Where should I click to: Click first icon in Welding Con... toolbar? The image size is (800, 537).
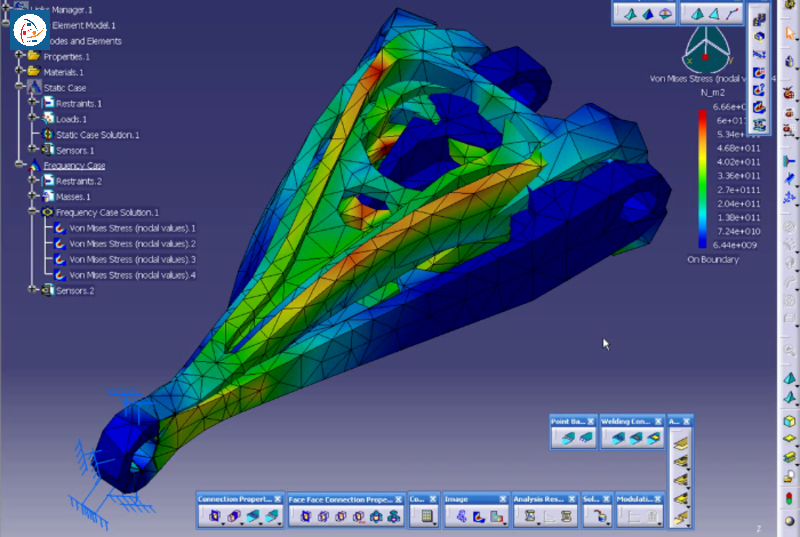pyautogui.click(x=618, y=438)
